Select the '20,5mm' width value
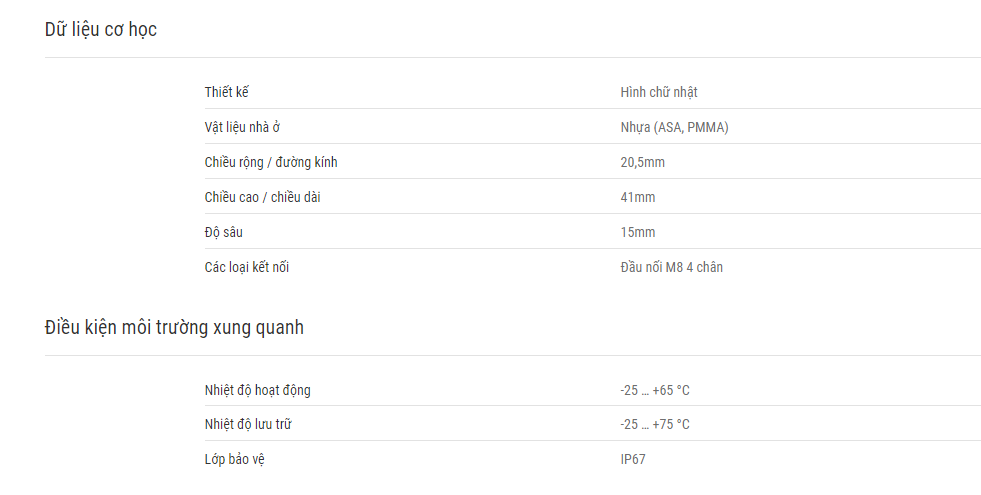 coord(642,162)
